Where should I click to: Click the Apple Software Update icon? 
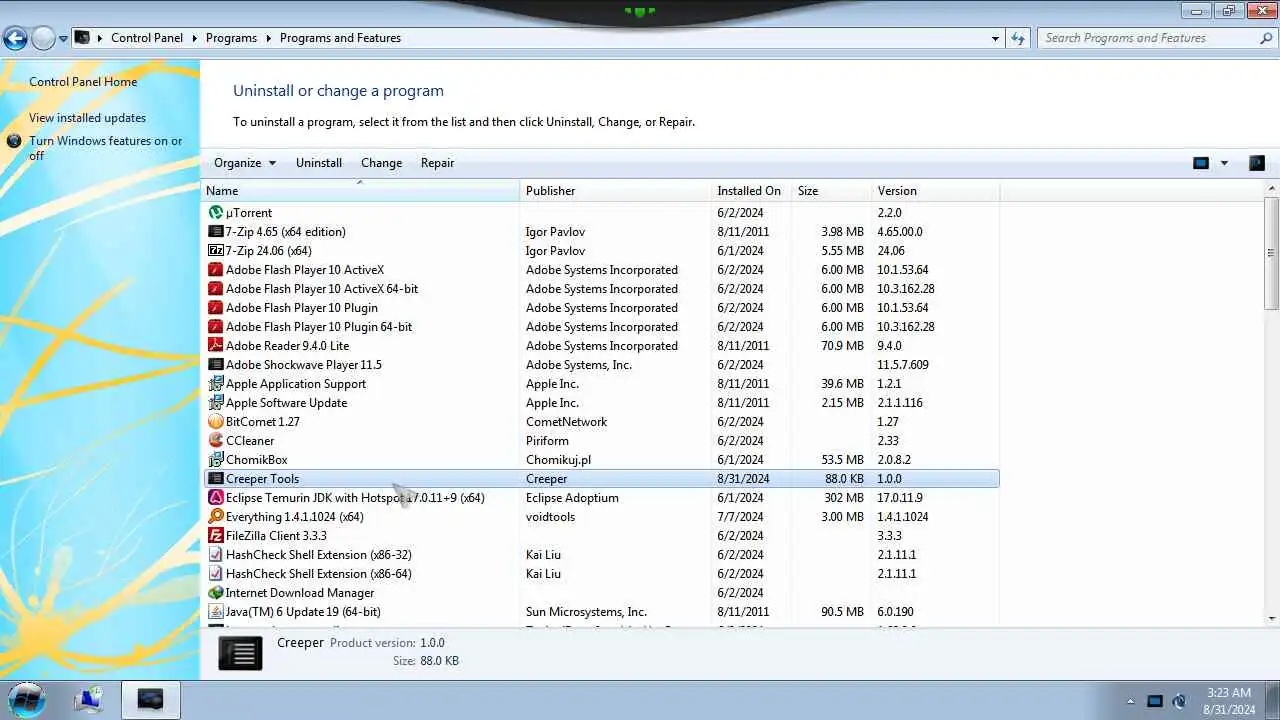216,402
